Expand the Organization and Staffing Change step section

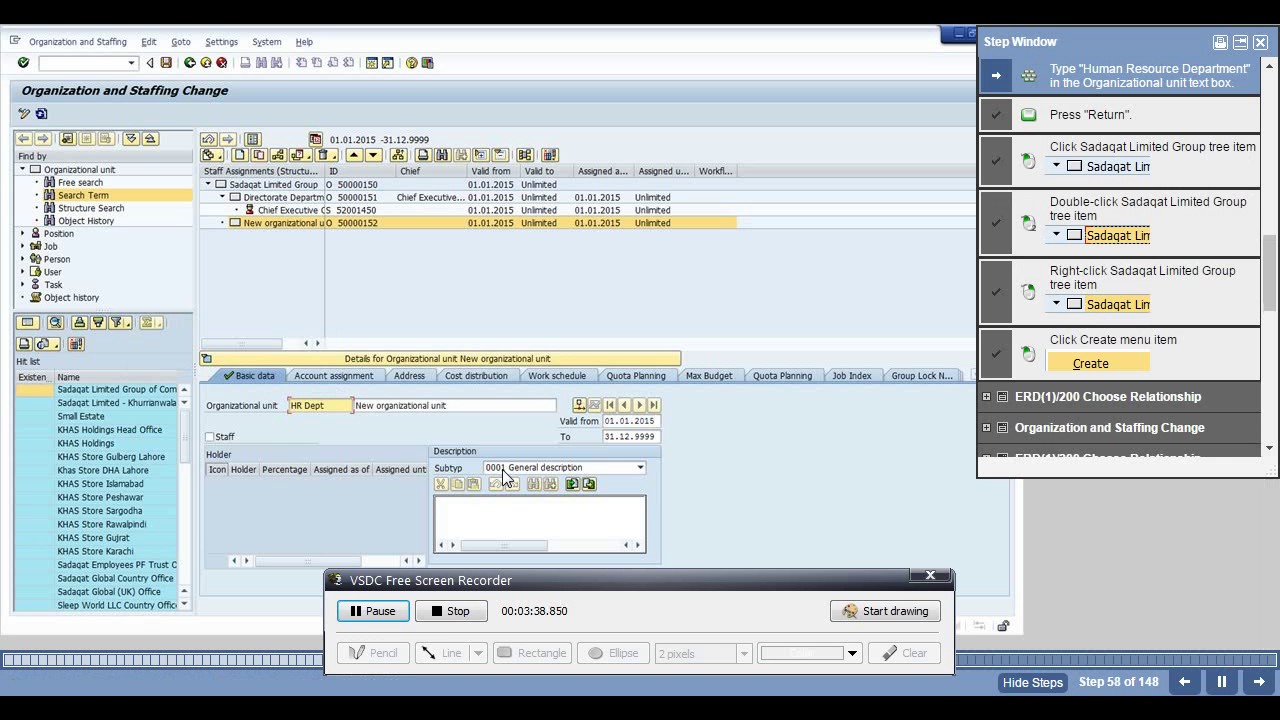pyautogui.click(x=987, y=428)
